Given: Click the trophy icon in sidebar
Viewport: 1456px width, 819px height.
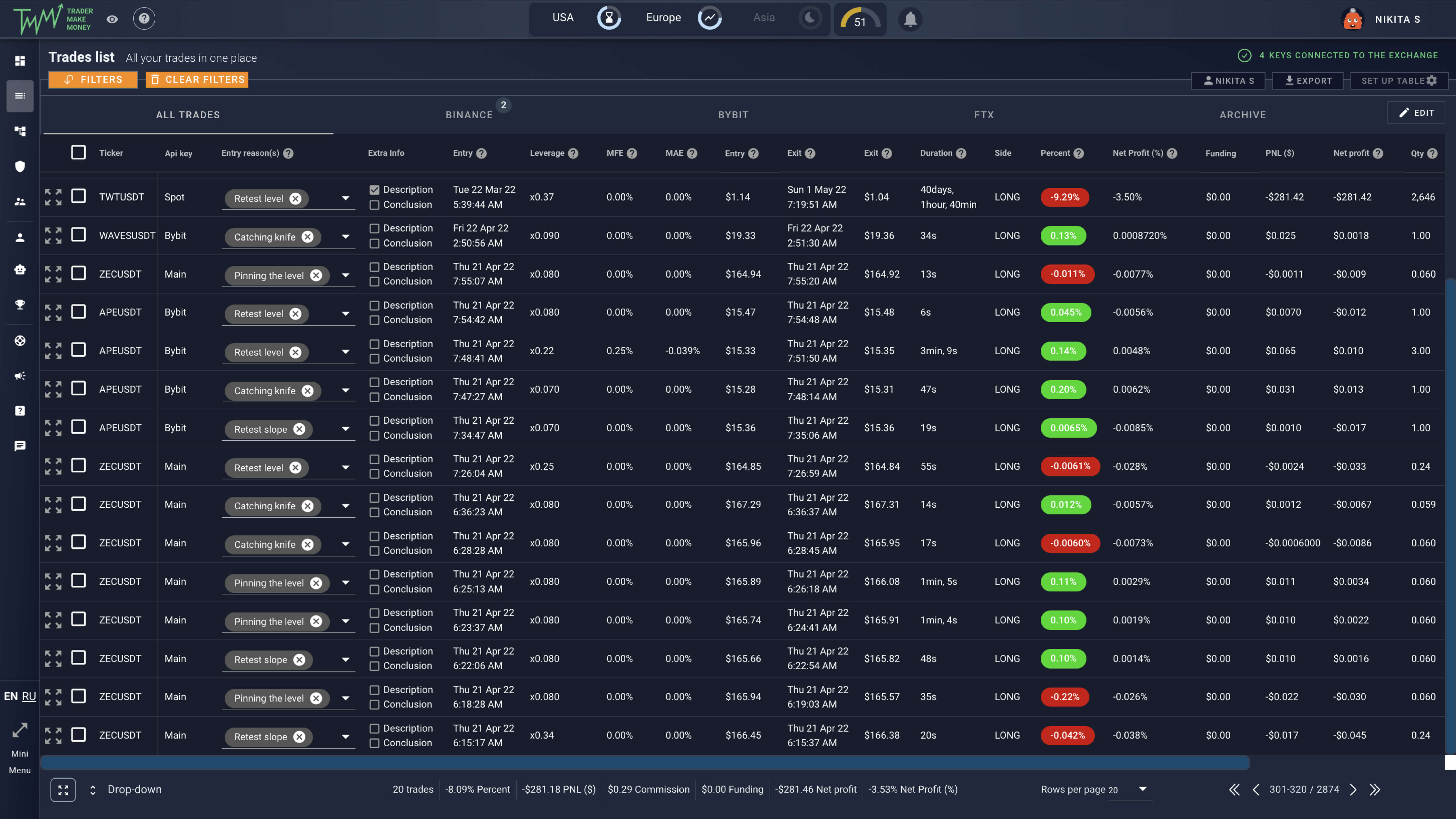Looking at the screenshot, I should 20,305.
